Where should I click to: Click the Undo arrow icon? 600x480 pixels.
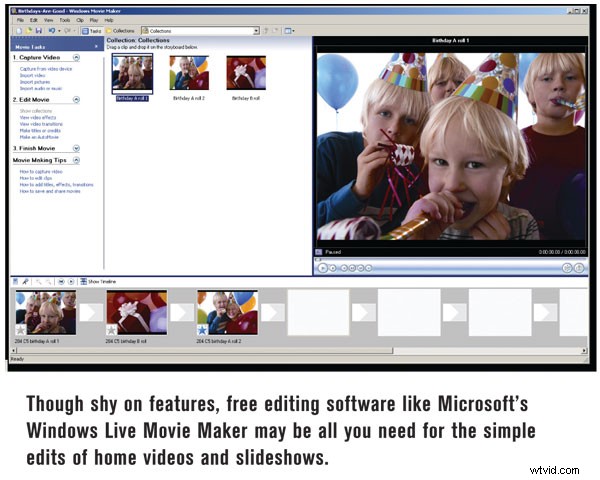[52, 31]
